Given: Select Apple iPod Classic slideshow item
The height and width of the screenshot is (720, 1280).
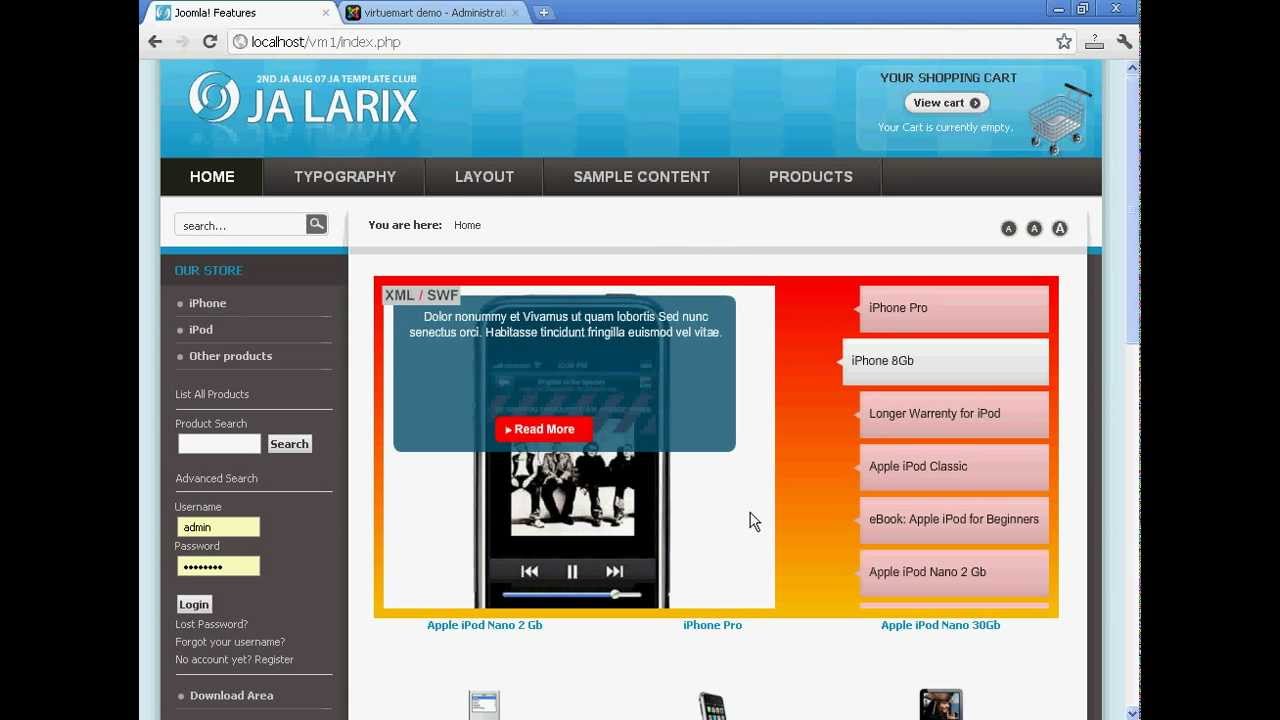Looking at the screenshot, I should [954, 467].
